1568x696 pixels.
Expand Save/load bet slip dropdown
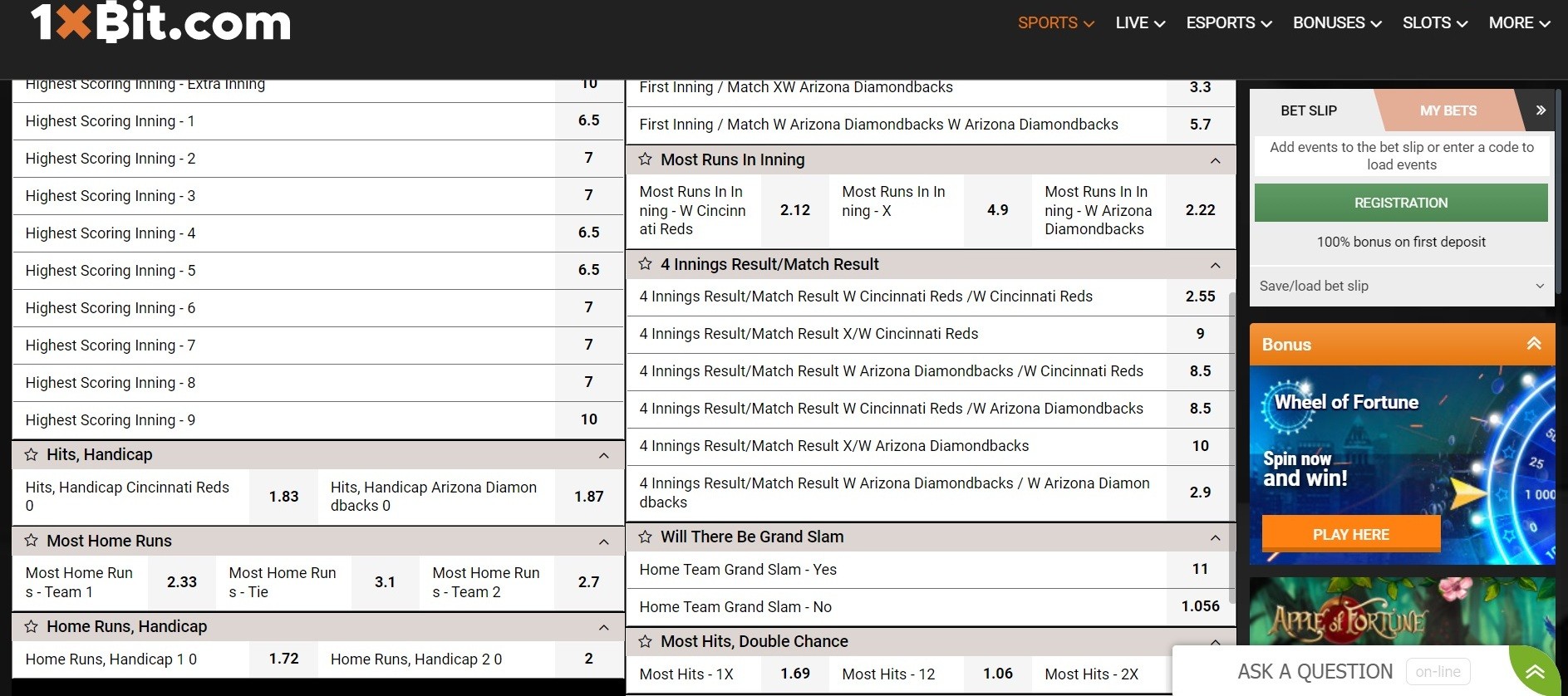(1402, 286)
